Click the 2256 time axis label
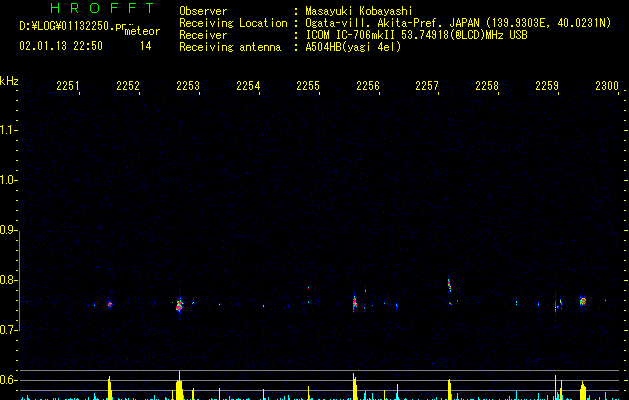629x400 pixels. point(368,85)
